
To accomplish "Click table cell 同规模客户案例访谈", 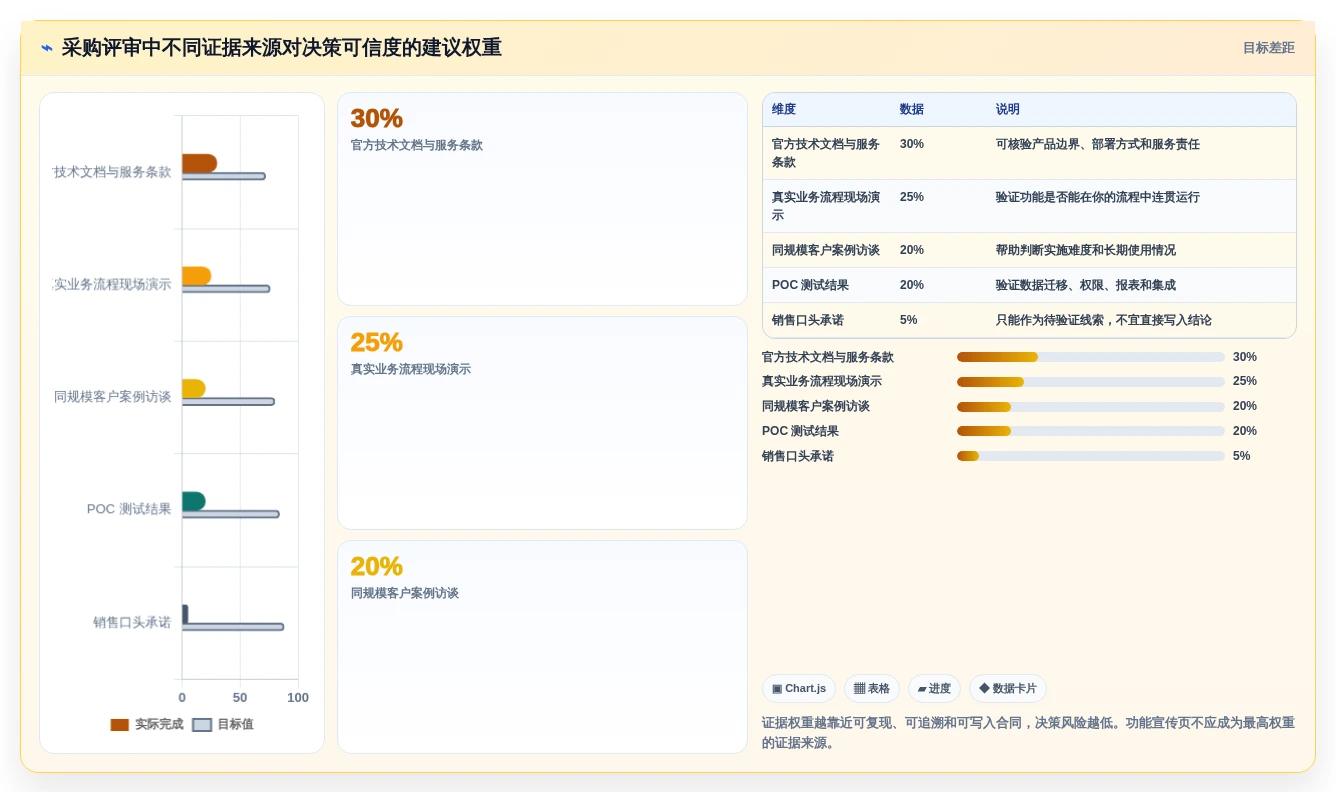I will 826,250.
